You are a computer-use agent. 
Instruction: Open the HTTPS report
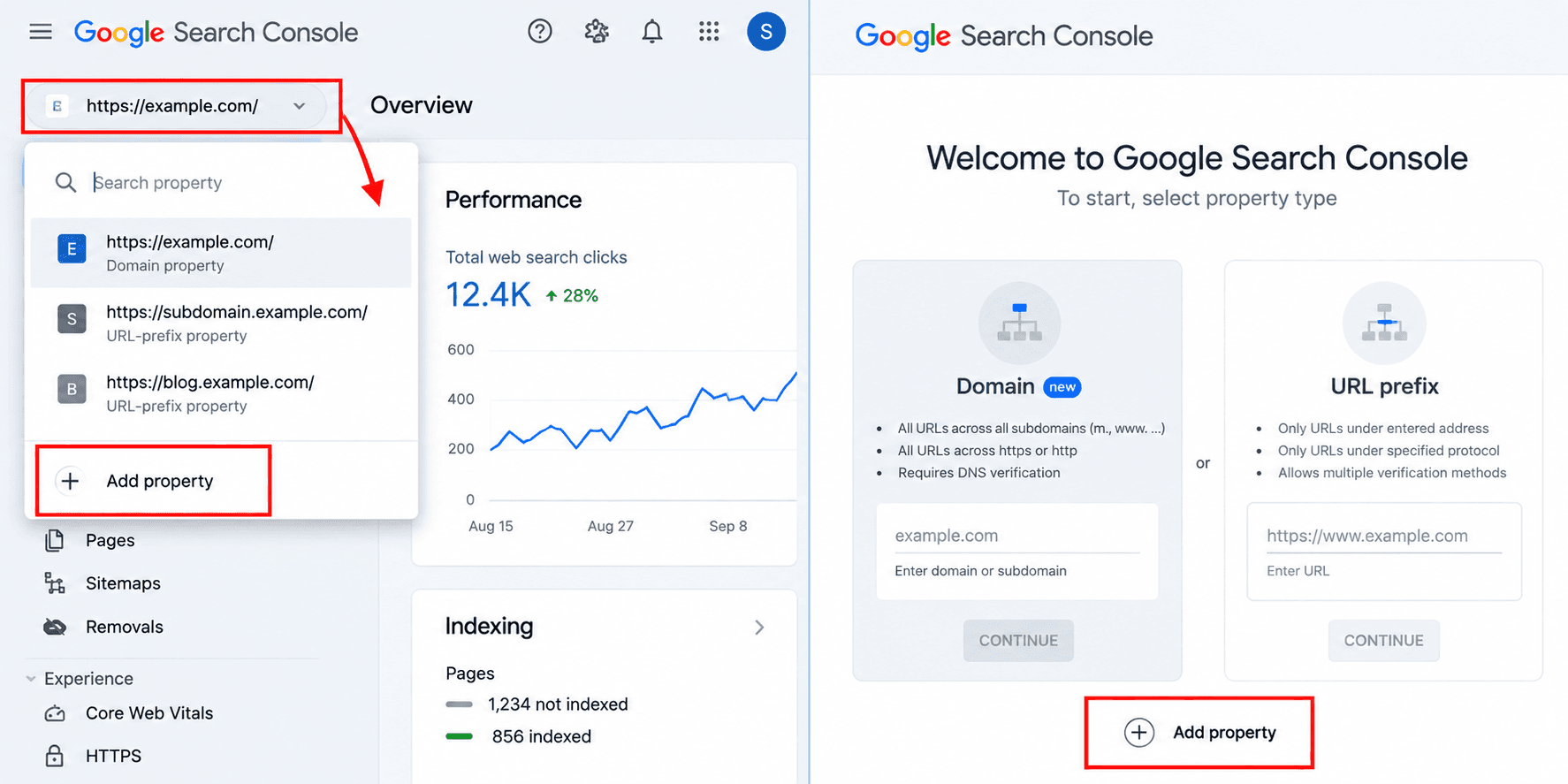pyautogui.click(x=113, y=756)
